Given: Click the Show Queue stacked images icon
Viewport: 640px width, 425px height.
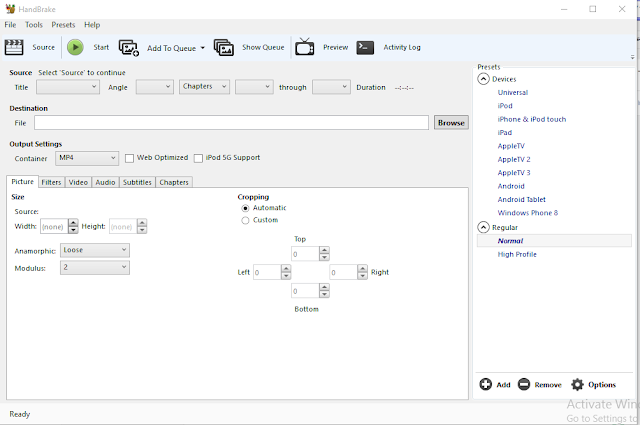Looking at the screenshot, I should pyautogui.click(x=224, y=48).
